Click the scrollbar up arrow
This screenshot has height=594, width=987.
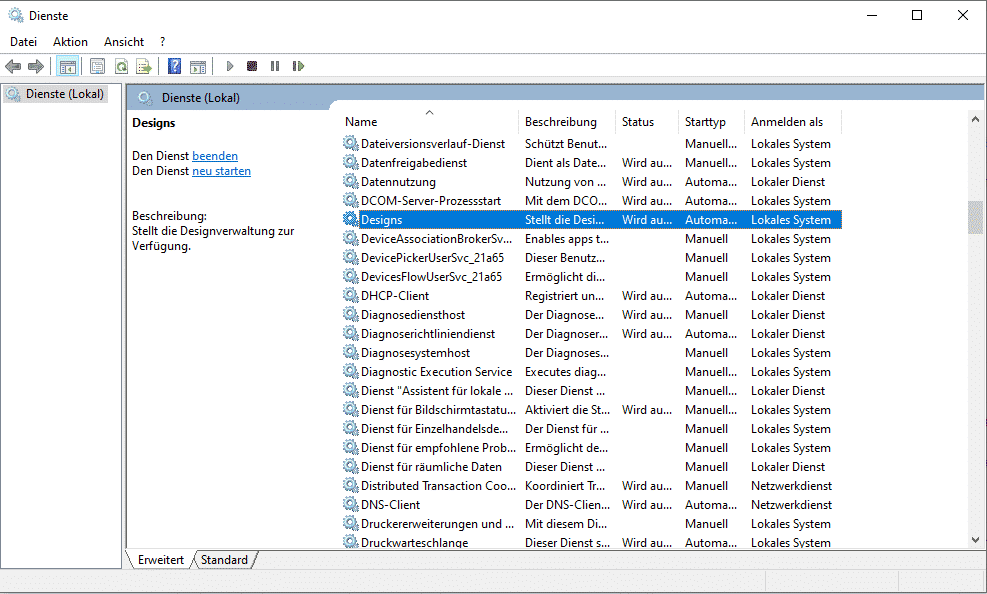(x=975, y=119)
